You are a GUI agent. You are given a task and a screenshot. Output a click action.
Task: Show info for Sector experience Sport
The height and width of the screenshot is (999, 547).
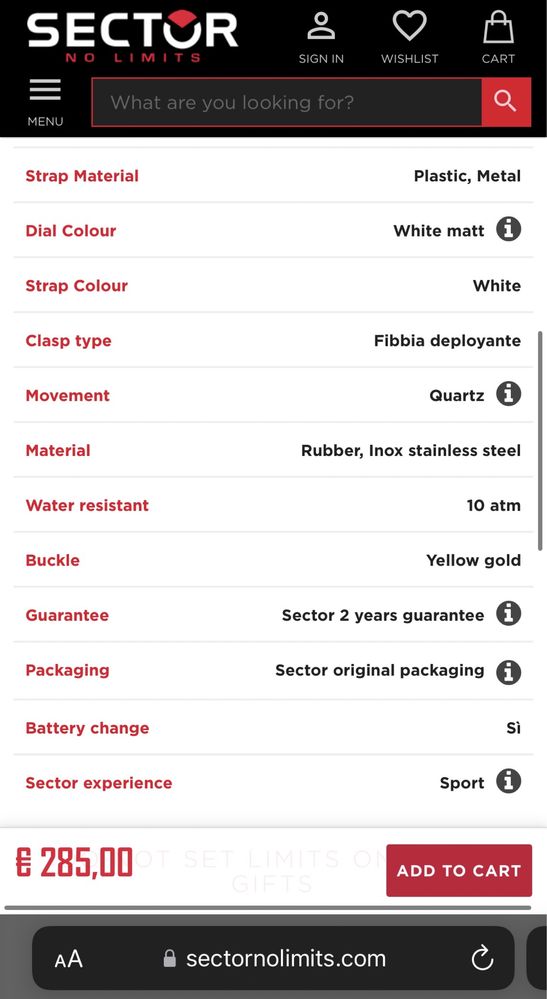point(508,781)
